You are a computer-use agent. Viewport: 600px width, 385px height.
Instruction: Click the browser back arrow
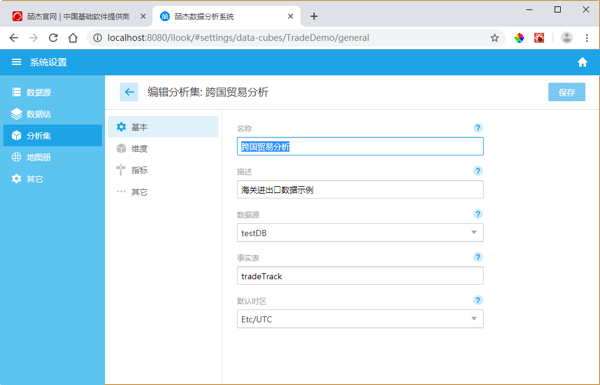click(x=14, y=38)
